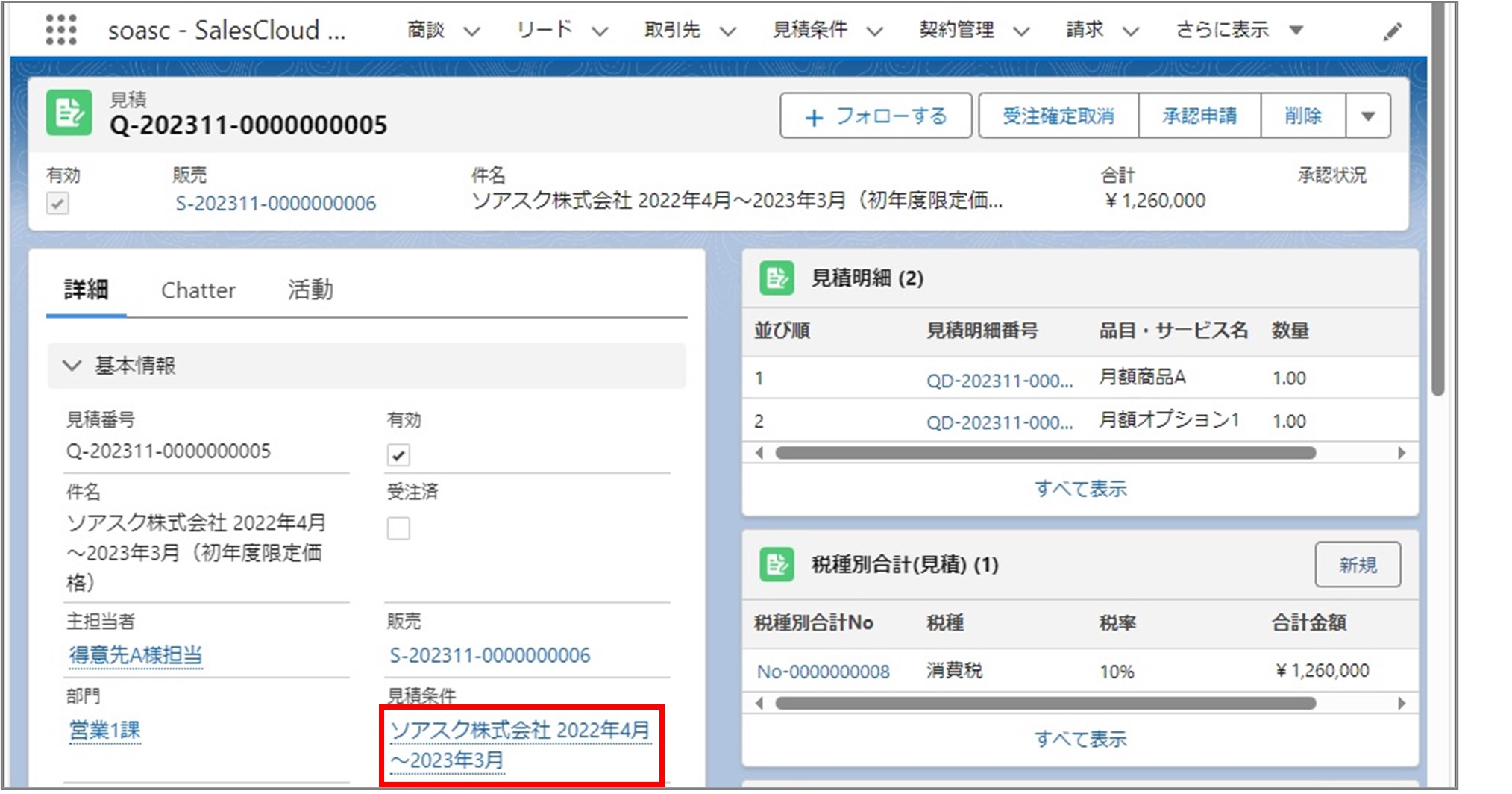The image size is (1512, 794).
Task: Click right arrow of 見積明細 horizontal scrollbar
Action: (x=1402, y=453)
